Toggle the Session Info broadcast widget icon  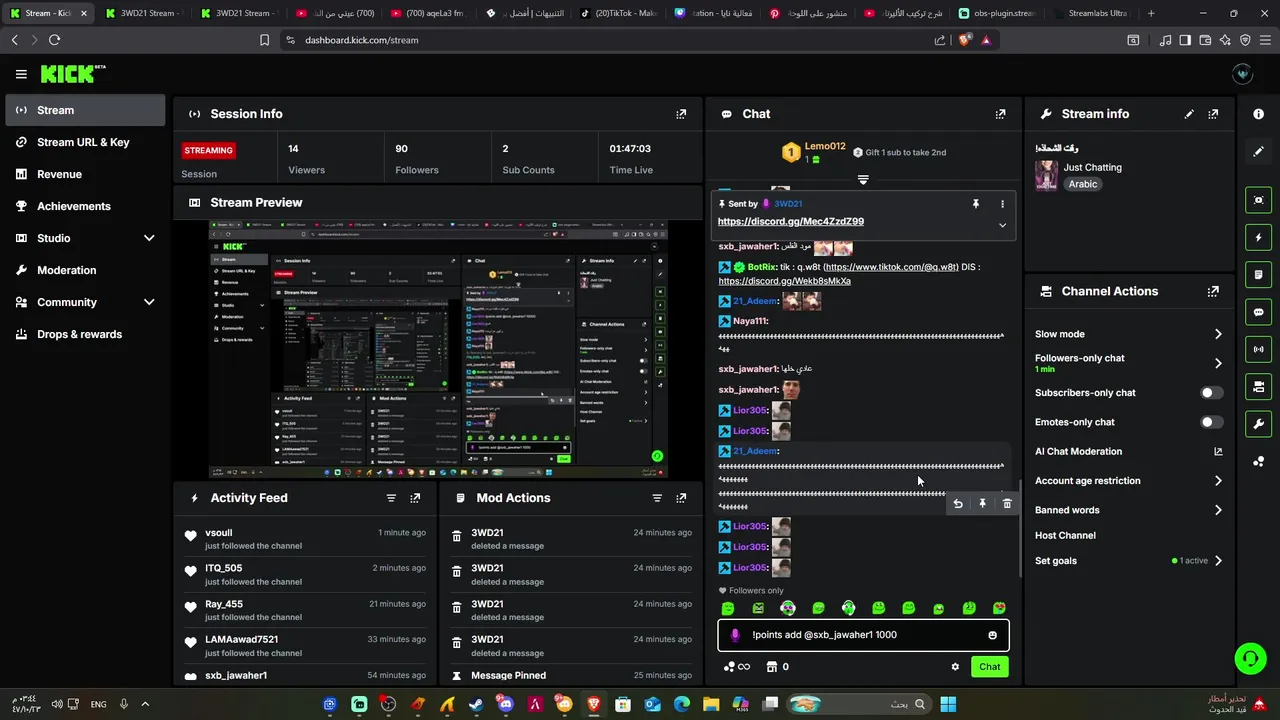1258,349
